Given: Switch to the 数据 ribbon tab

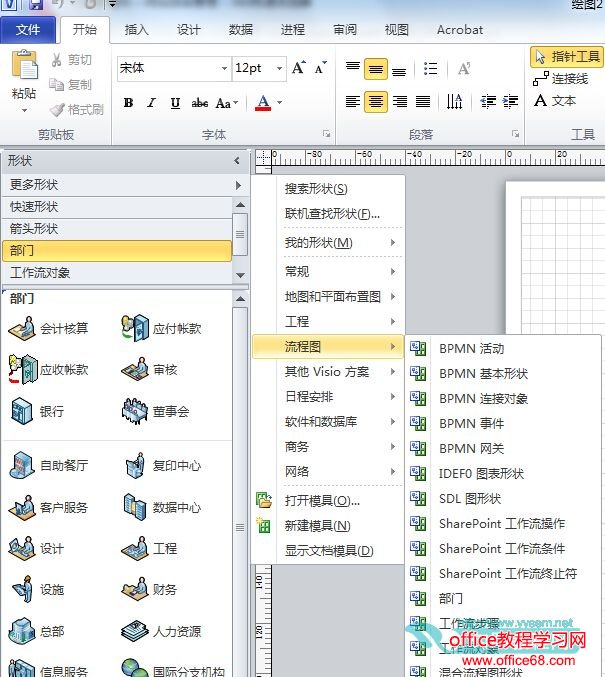Looking at the screenshot, I should [241, 30].
